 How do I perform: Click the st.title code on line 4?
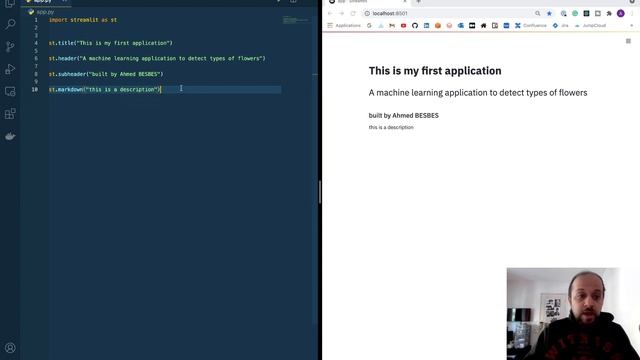111,43
